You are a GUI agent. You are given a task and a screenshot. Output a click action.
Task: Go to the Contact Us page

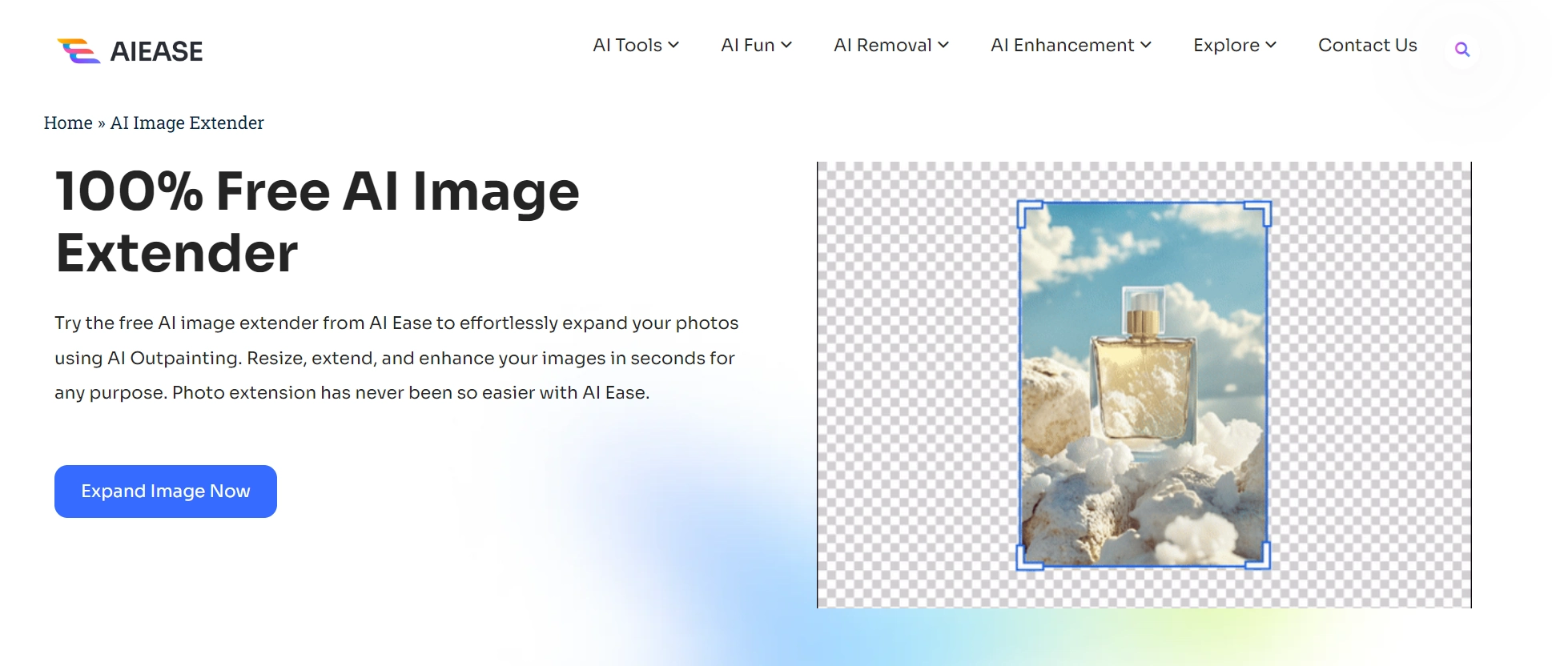[1367, 46]
